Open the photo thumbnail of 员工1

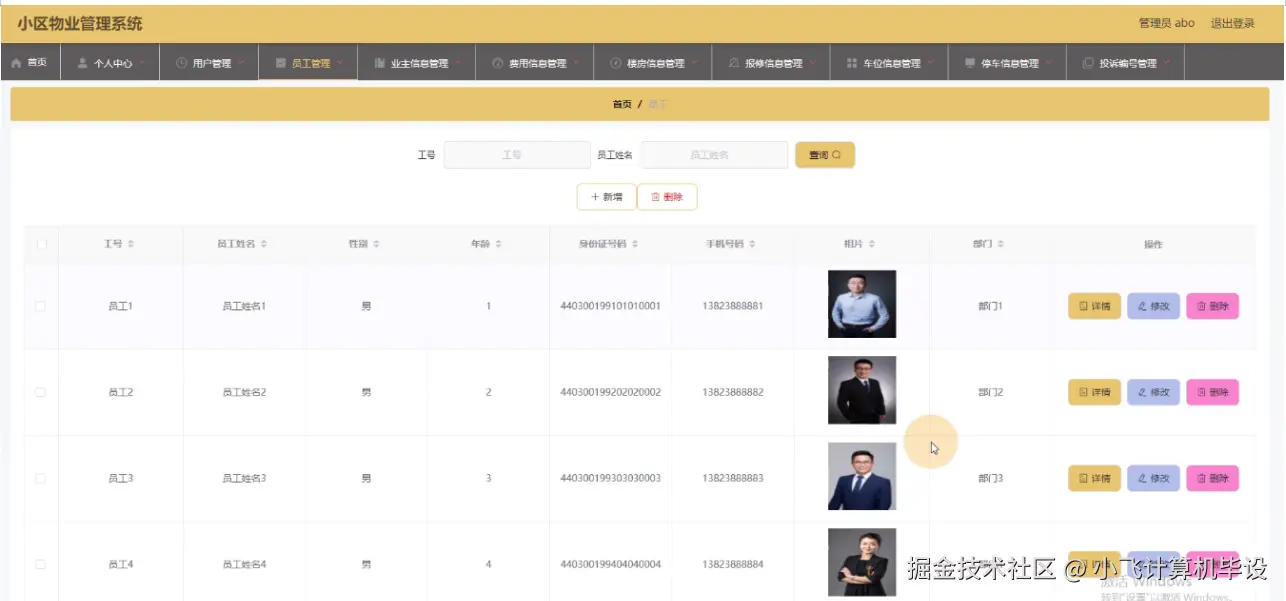pos(862,304)
